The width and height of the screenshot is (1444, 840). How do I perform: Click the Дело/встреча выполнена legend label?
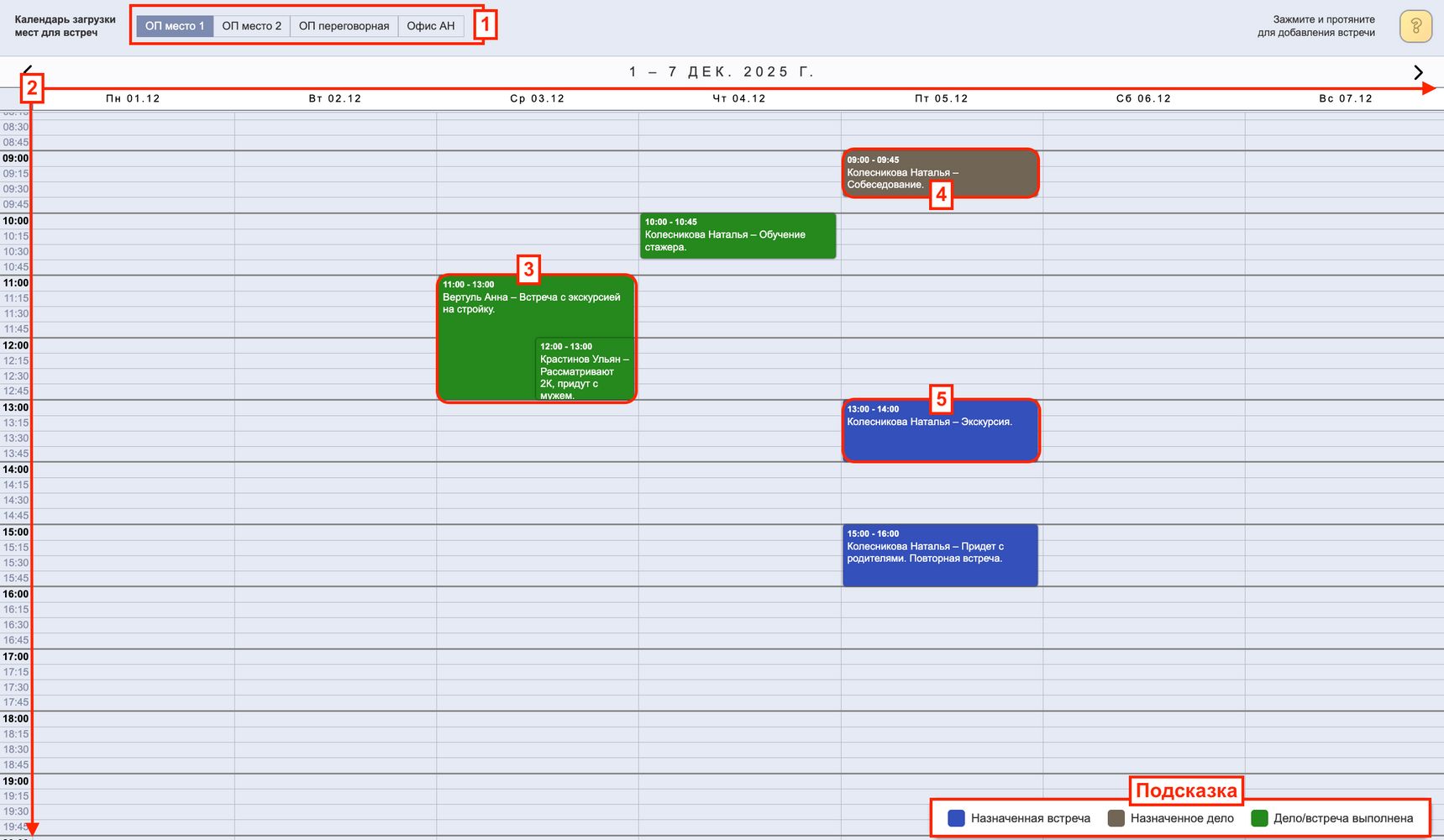pos(1343,818)
